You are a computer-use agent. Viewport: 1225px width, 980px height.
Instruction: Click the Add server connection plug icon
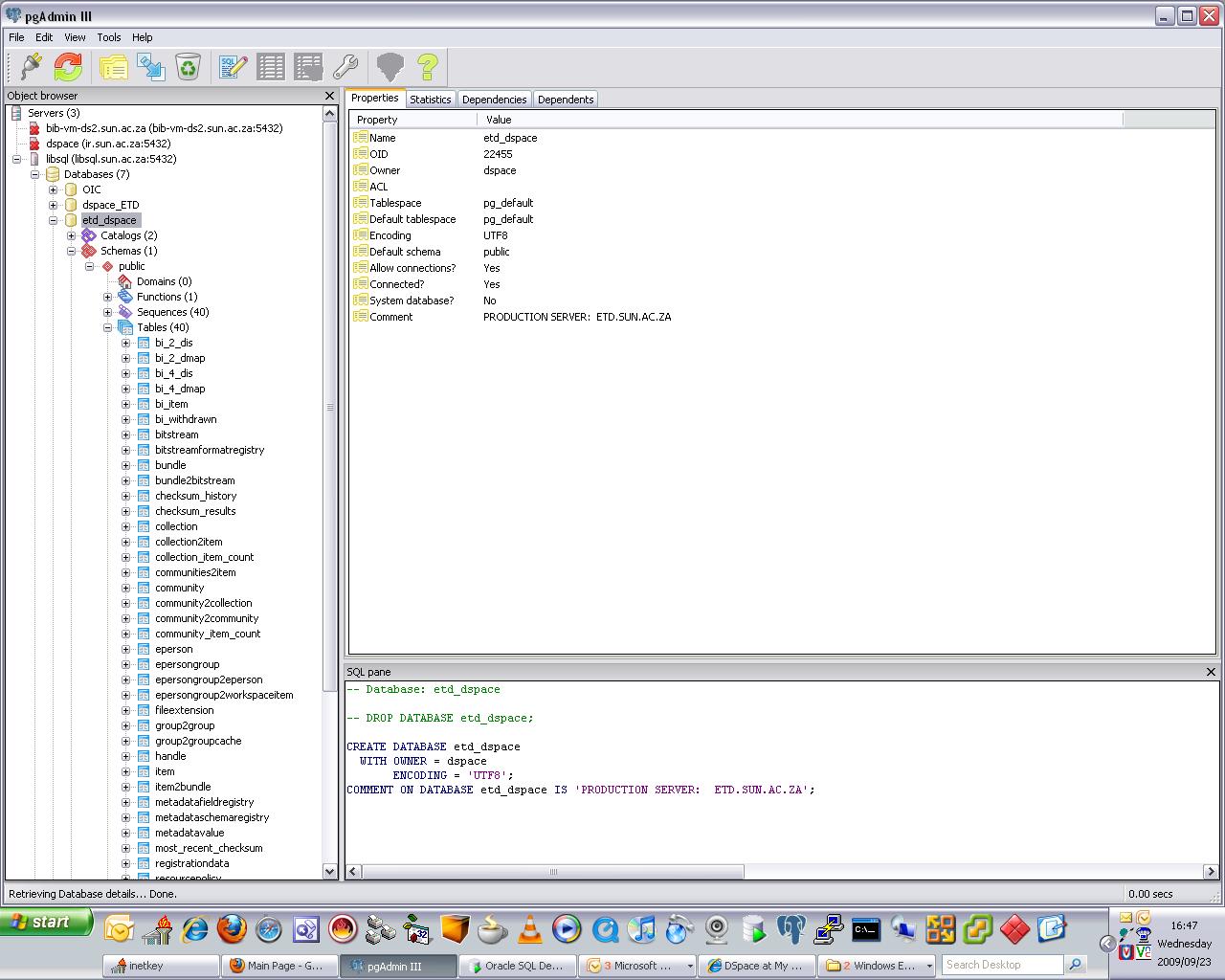[x=30, y=67]
